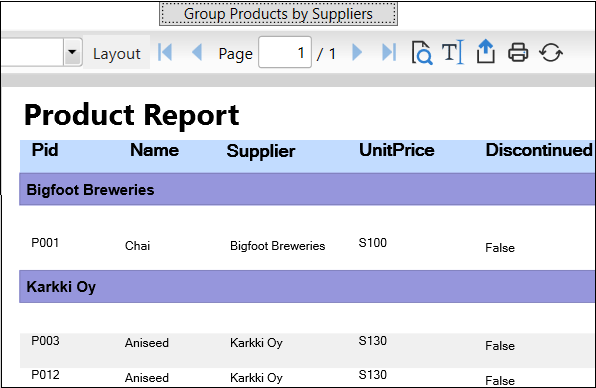Image resolution: width=596 pixels, height=388 pixels.
Task: Click Karkki Oy supplier in P012 row
Action: (256, 378)
